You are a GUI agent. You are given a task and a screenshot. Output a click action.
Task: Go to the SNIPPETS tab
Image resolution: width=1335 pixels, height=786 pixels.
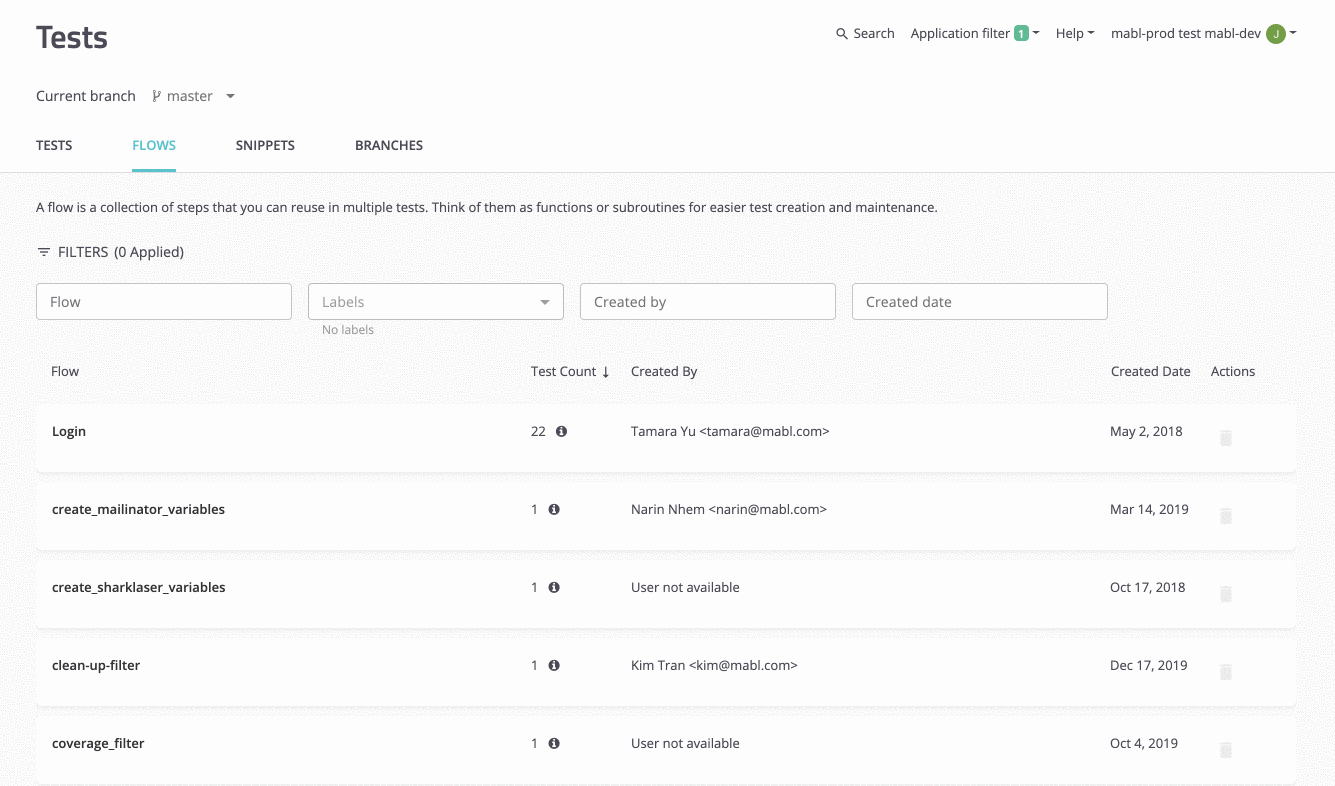pos(265,146)
